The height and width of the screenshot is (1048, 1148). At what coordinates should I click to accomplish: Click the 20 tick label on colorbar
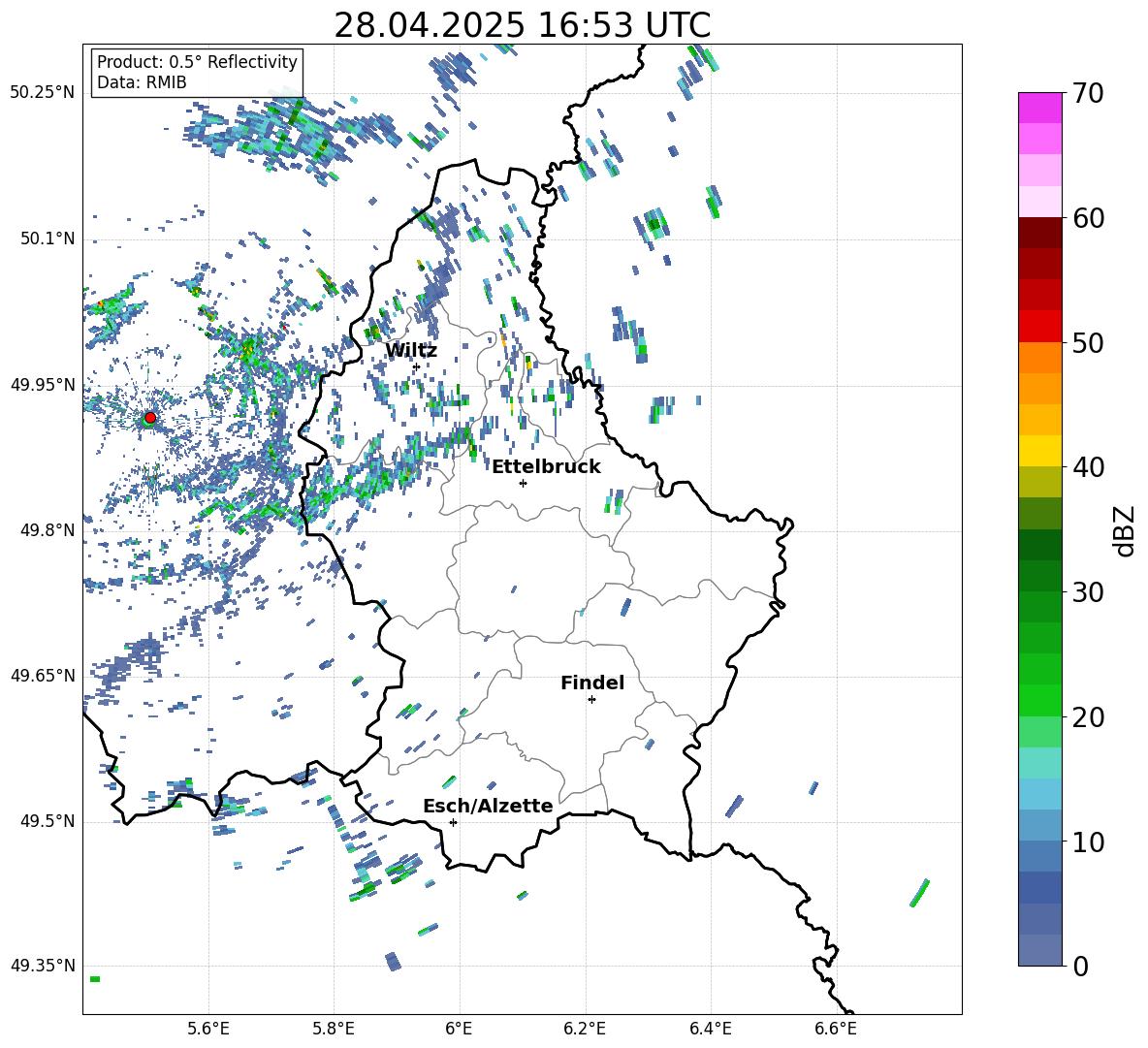pos(1088,716)
